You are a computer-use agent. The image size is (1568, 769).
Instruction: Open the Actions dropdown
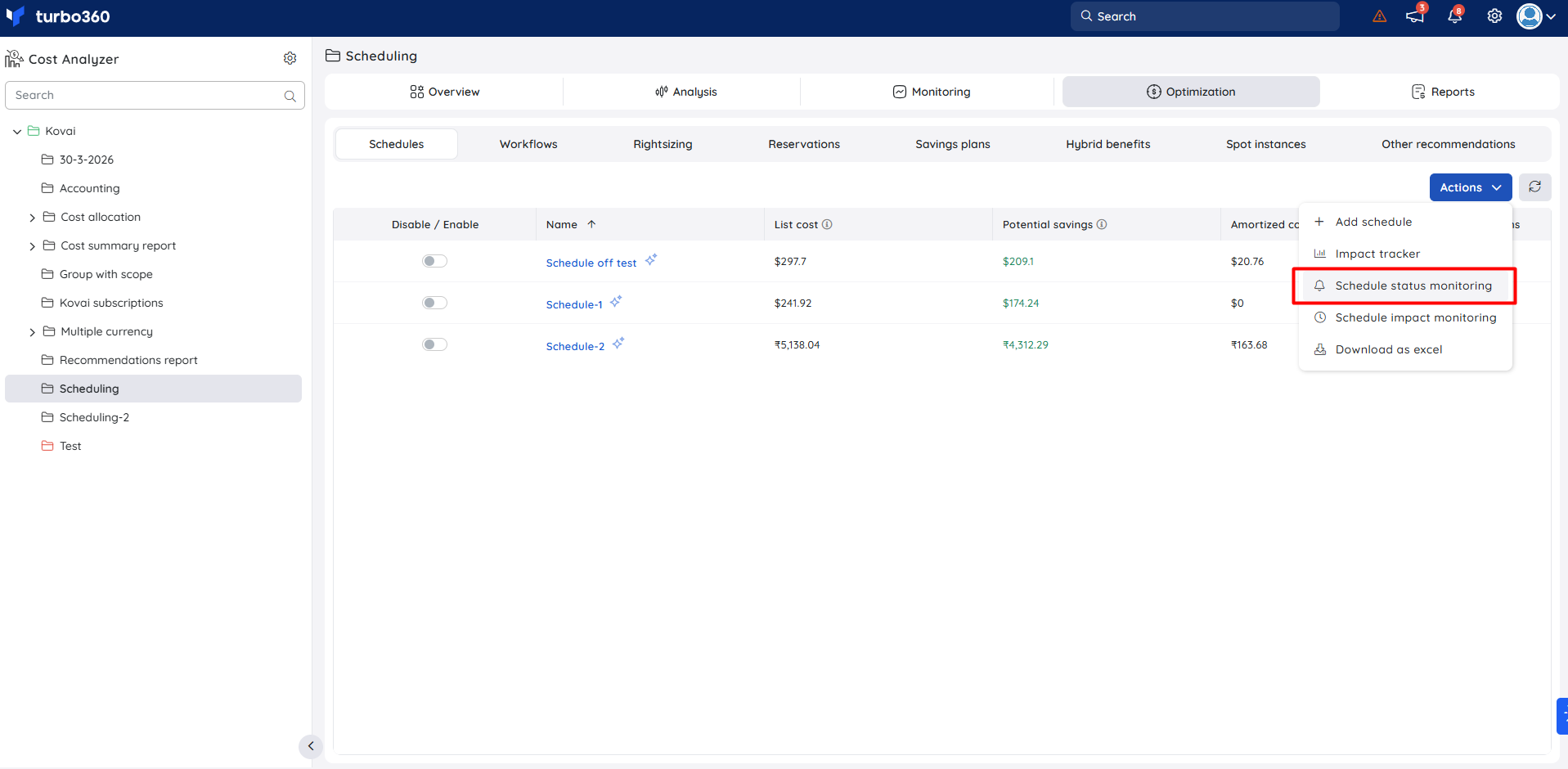tap(1471, 187)
